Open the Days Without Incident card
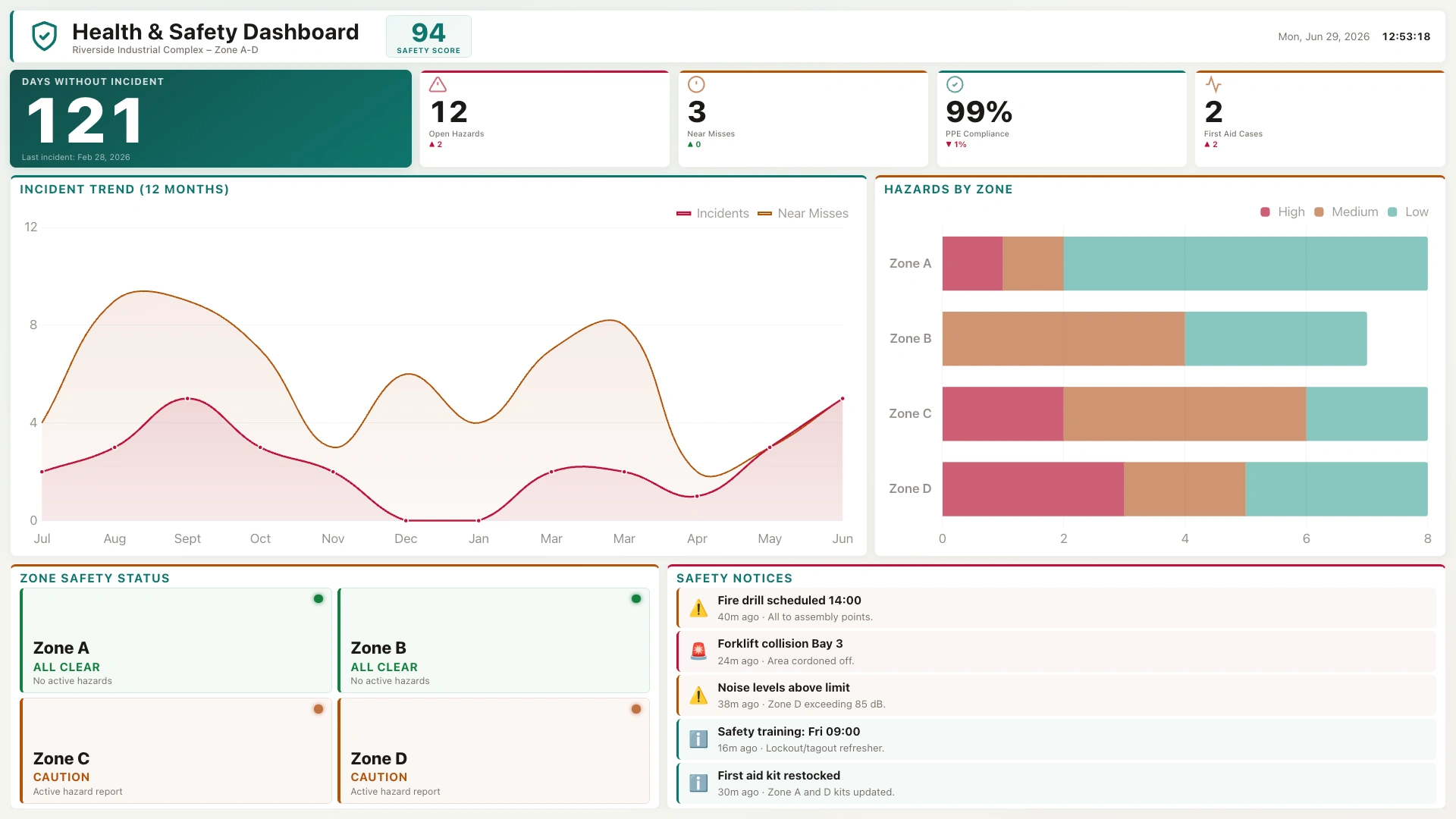The width and height of the screenshot is (1456, 819). (211, 119)
